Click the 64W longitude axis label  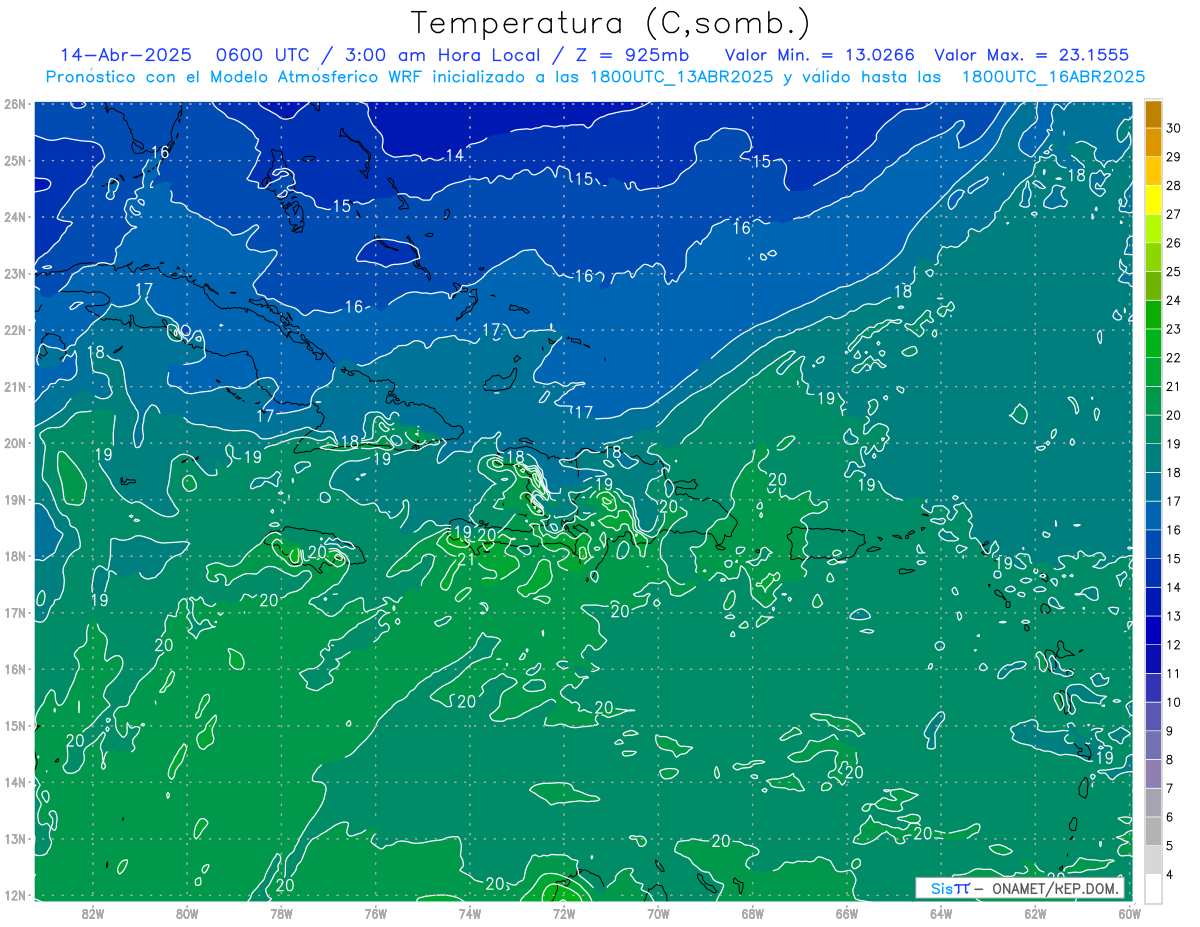[941, 913]
